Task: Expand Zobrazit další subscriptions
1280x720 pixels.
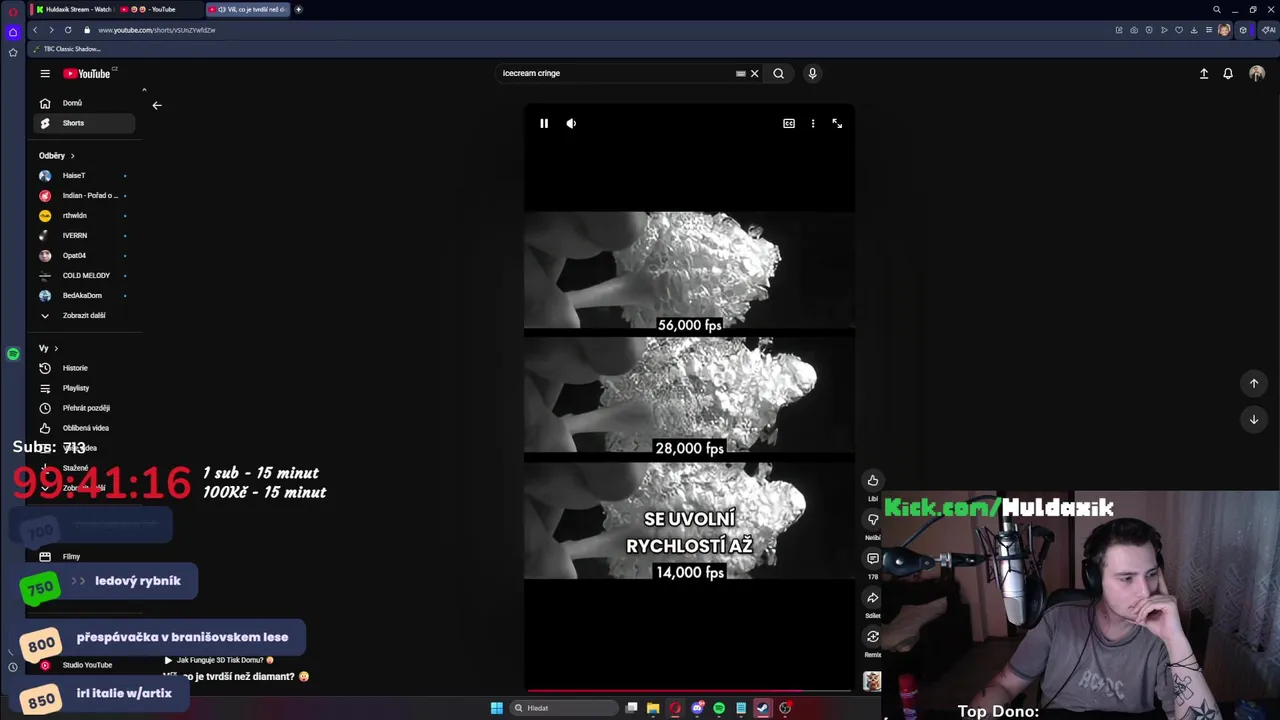Action: tap(84, 316)
